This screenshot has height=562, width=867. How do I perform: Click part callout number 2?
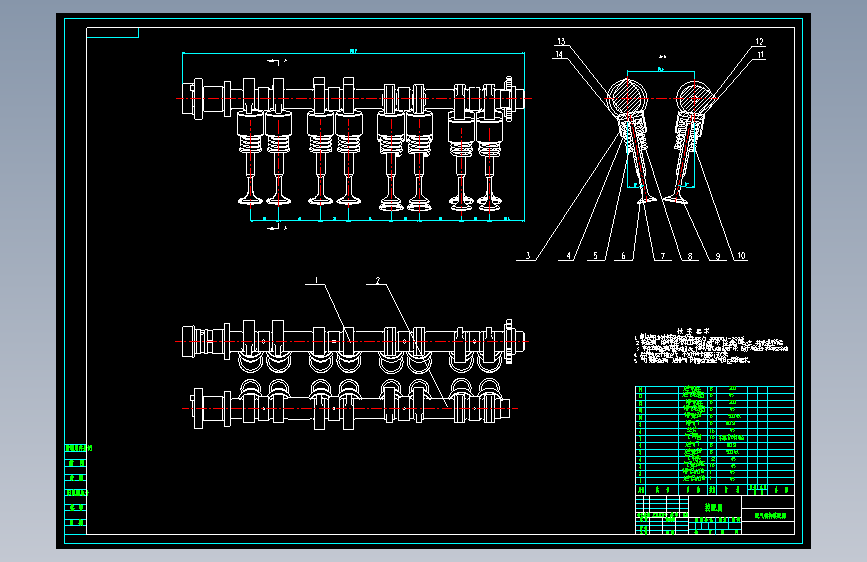(x=378, y=280)
